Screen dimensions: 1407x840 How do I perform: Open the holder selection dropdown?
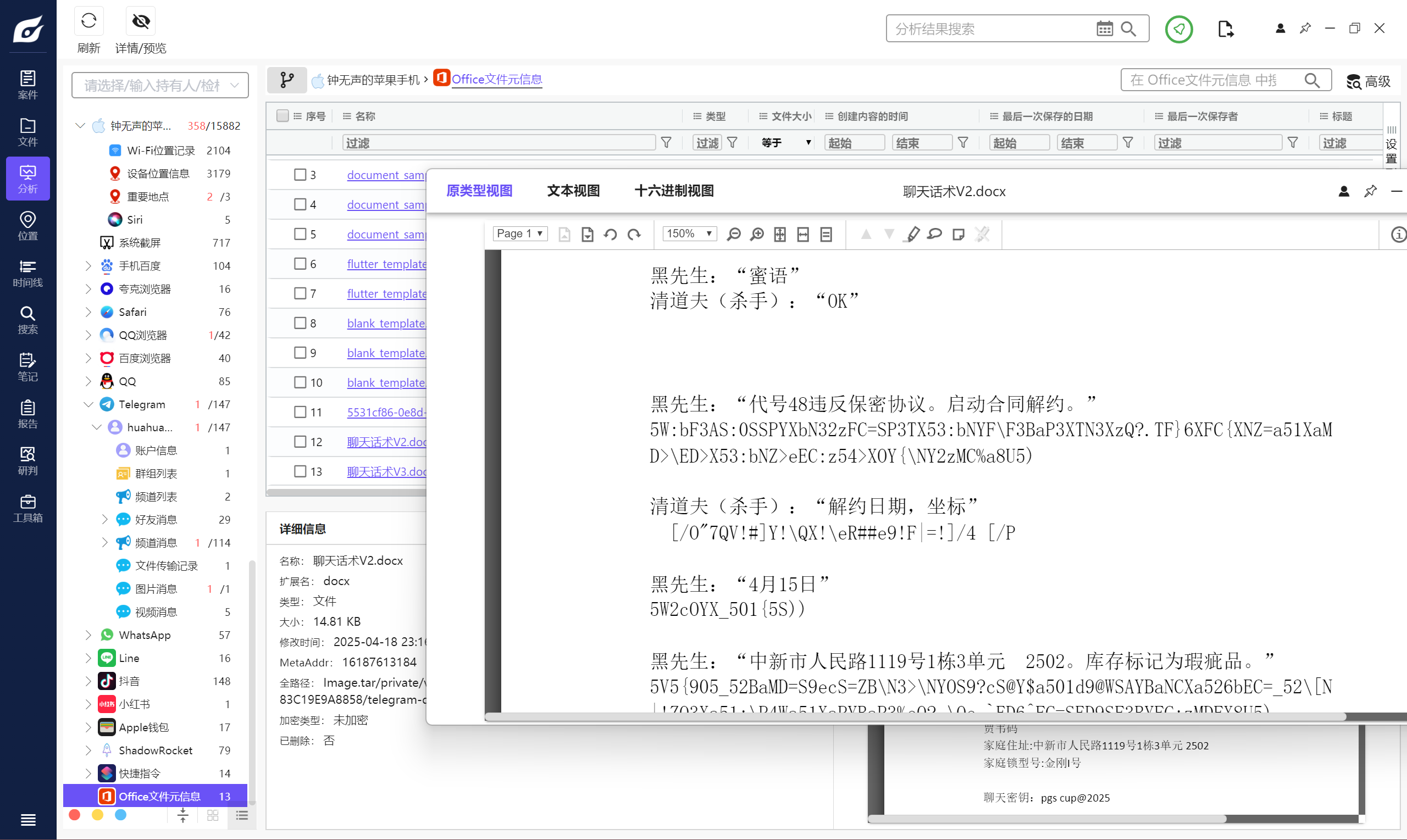tap(160, 86)
